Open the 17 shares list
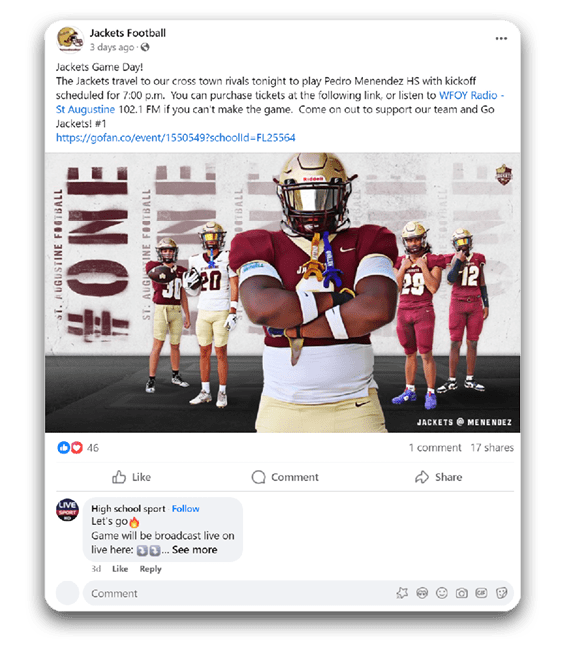The height and width of the screenshot is (645, 572). click(x=492, y=448)
